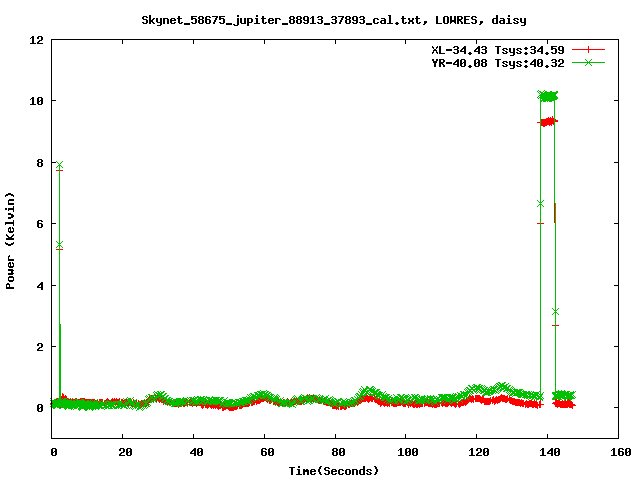Click the x-axis tick label 80
The width and height of the screenshot is (640, 480).
[338, 452]
